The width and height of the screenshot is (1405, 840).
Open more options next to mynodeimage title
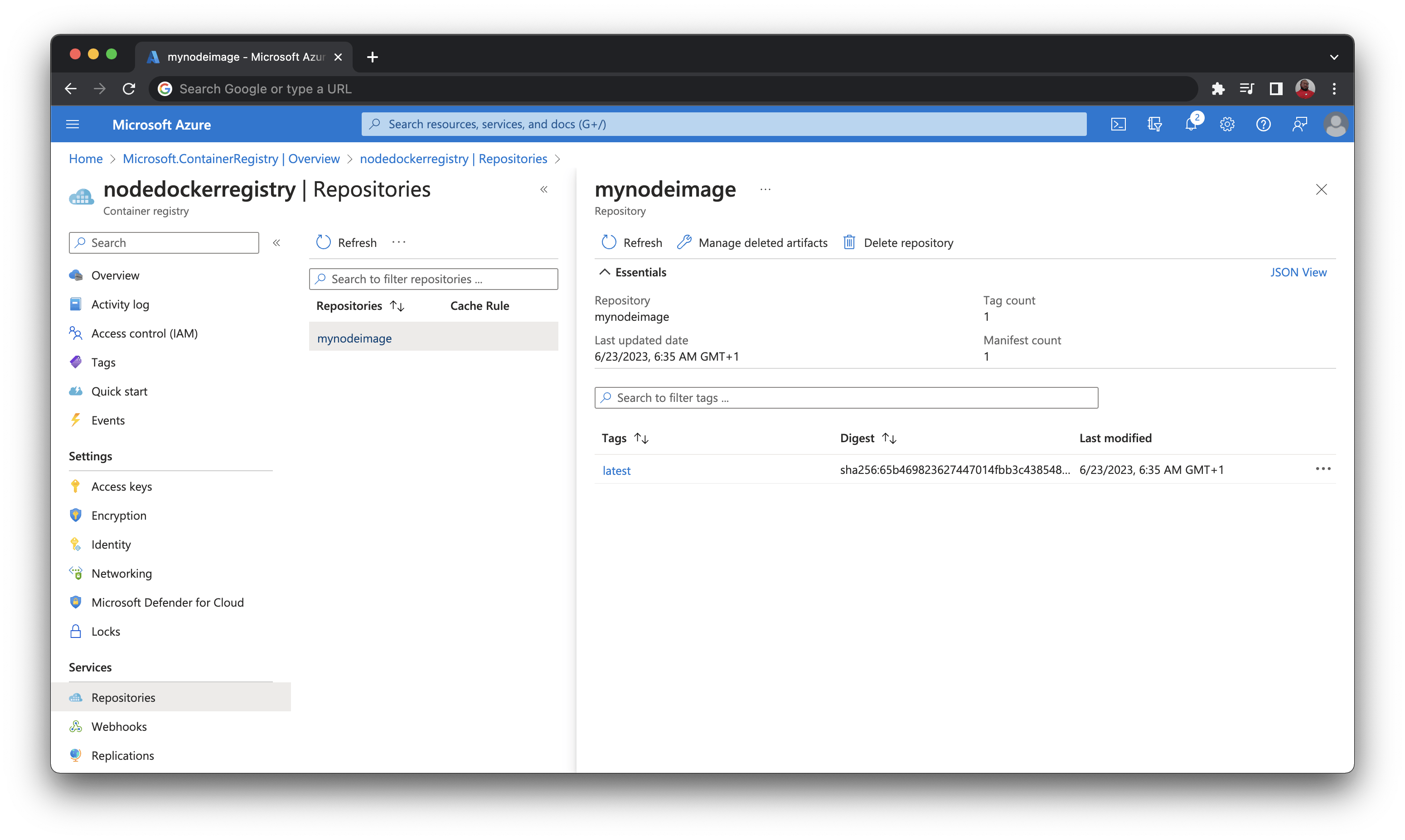(766, 189)
